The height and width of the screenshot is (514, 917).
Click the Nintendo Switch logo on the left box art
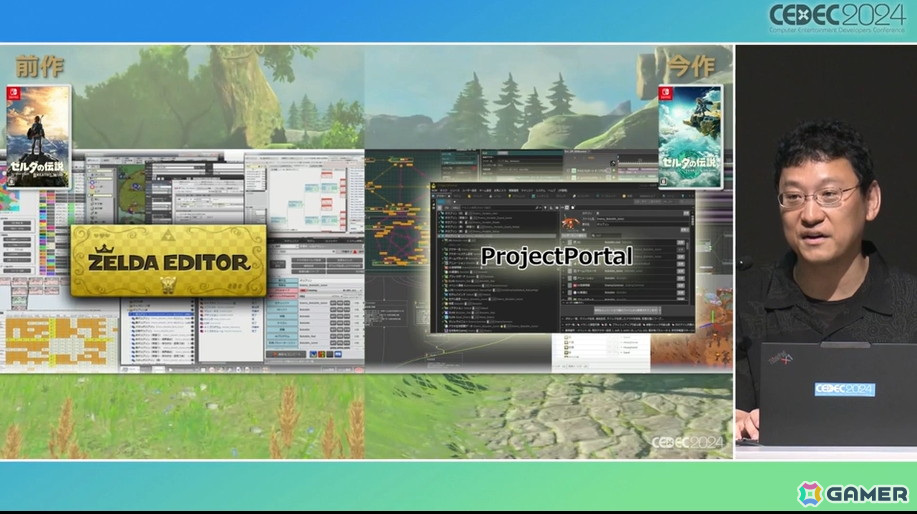pyautogui.click(x=12, y=94)
